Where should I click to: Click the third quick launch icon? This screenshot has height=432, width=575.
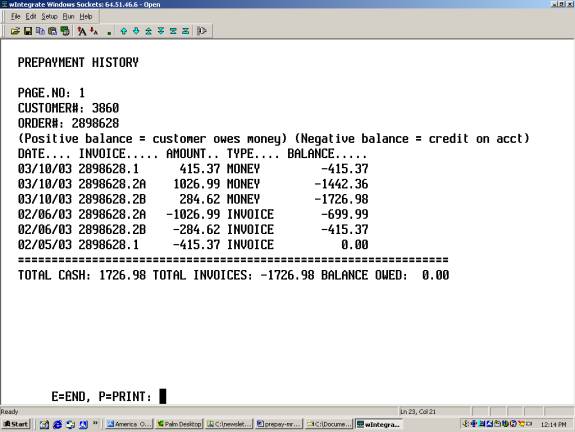pyautogui.click(x=70, y=424)
